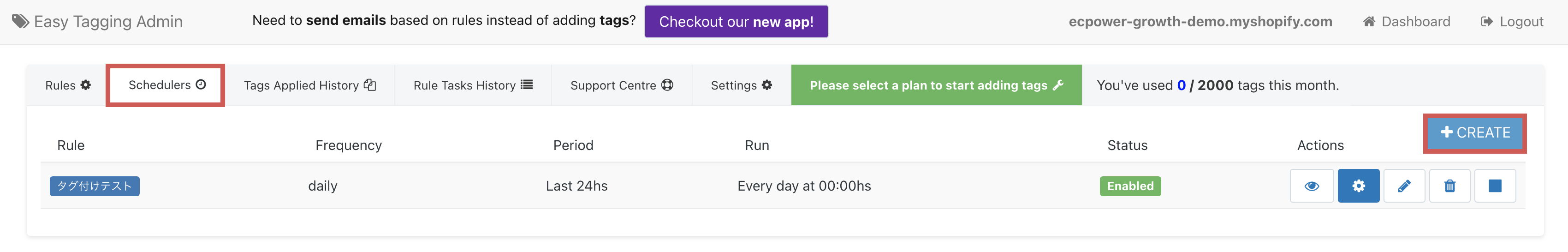This screenshot has height=252, width=1568.
Task: Open the Settings tab
Action: tap(741, 85)
